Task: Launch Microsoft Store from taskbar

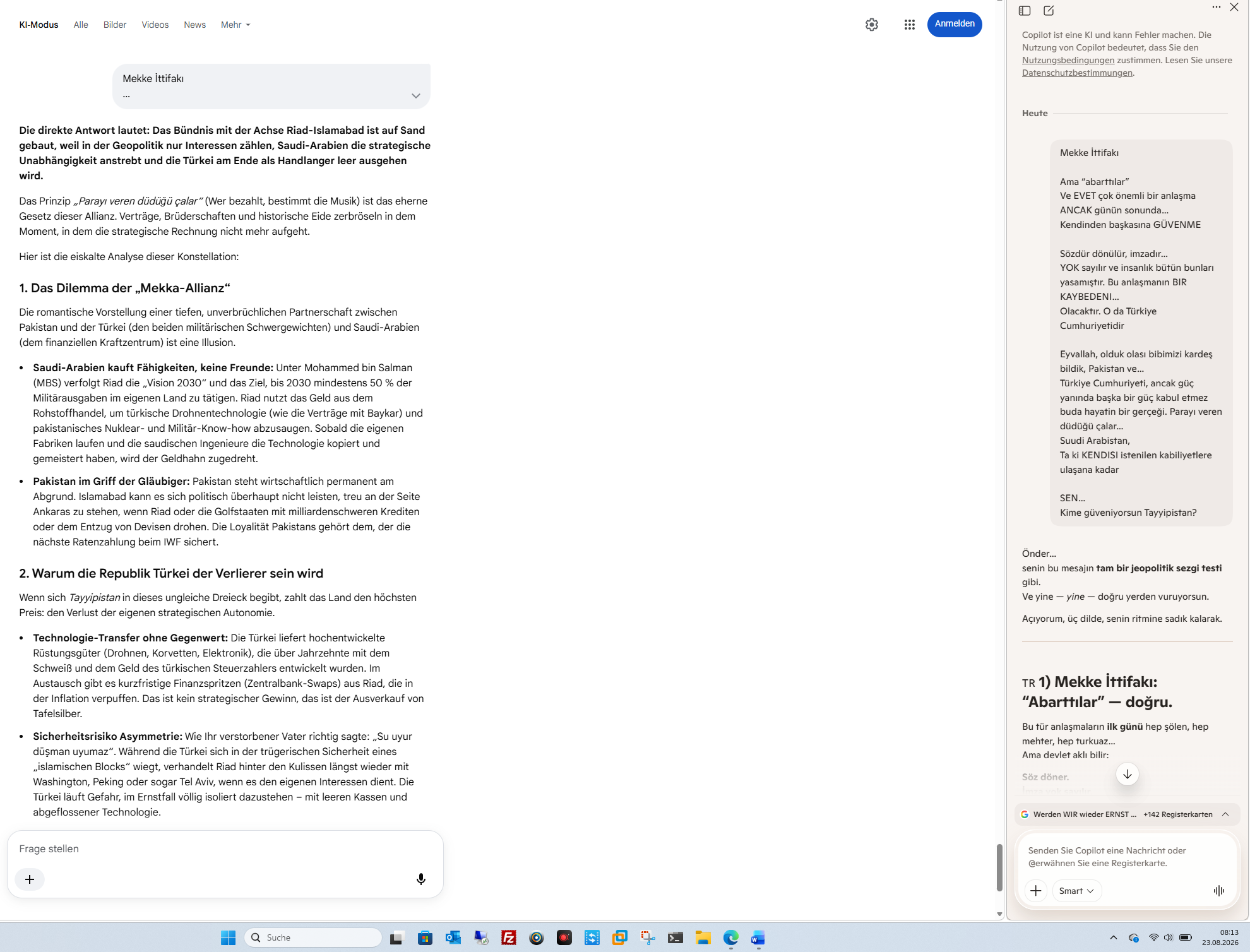Action: click(x=425, y=938)
